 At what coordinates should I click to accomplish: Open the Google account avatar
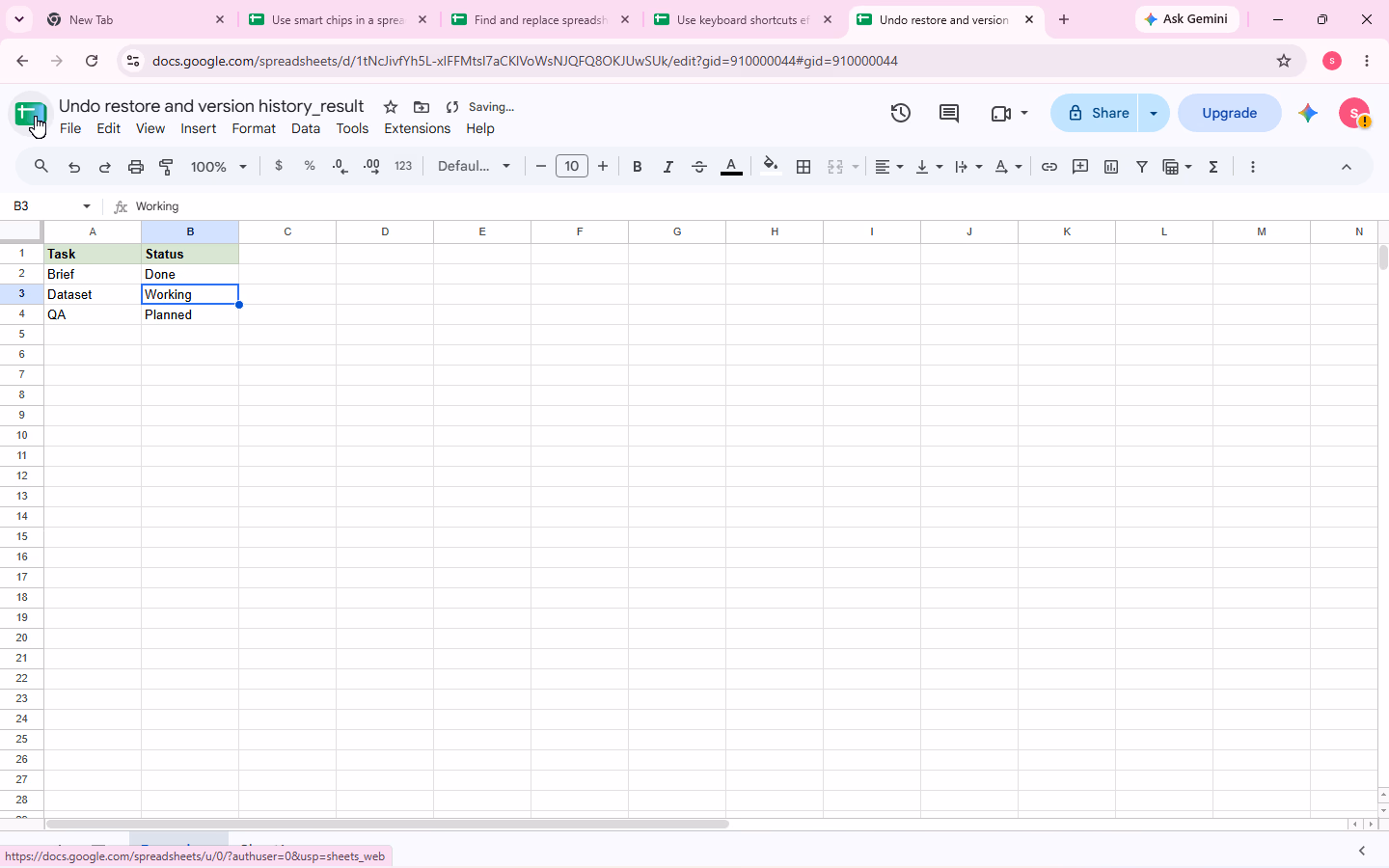coord(1355,113)
